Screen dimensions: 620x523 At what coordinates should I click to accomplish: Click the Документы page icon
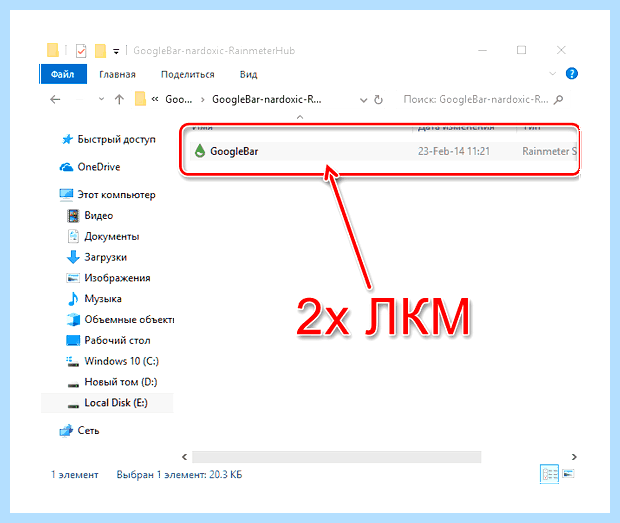pyautogui.click(x=73, y=236)
